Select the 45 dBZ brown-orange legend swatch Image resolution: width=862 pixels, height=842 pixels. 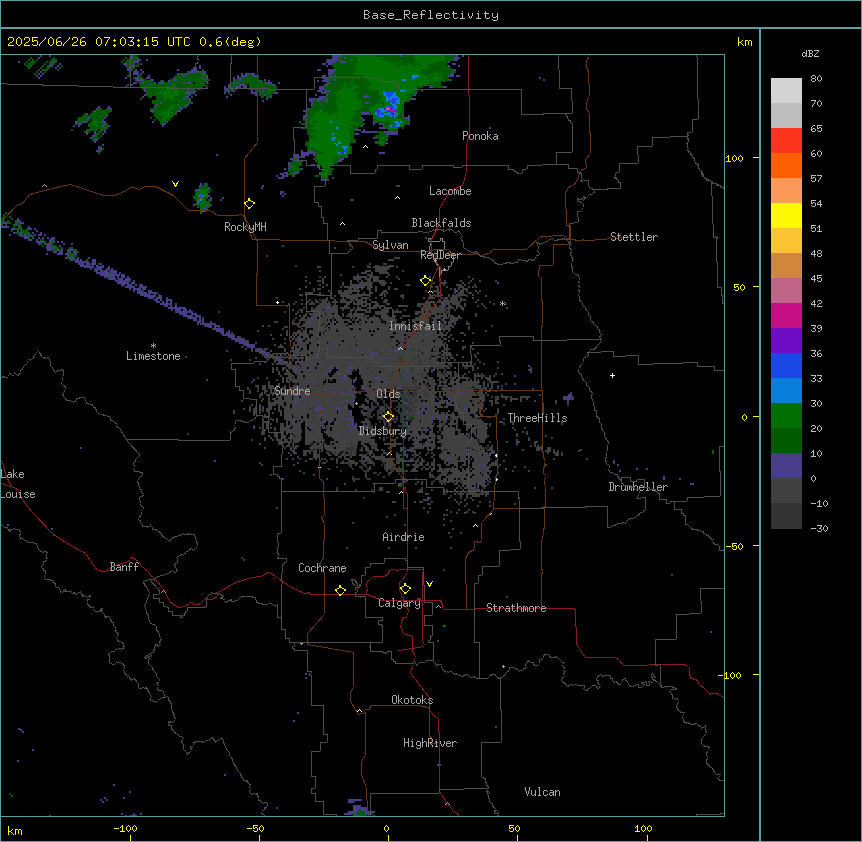[786, 265]
